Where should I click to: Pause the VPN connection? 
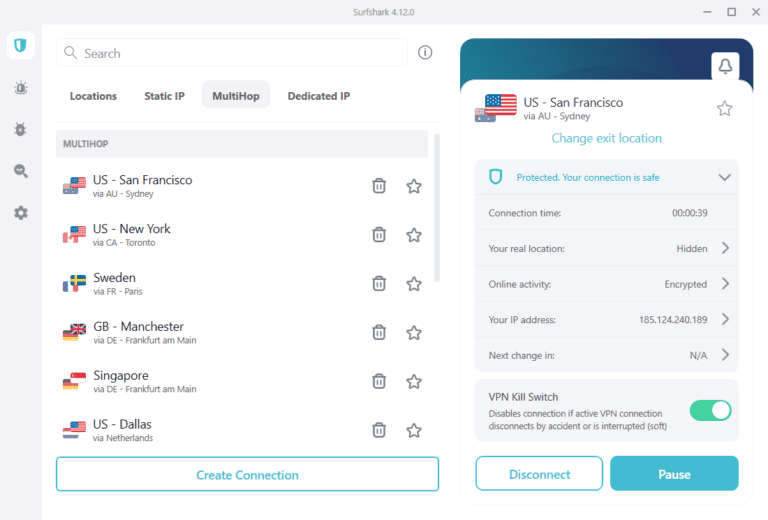tap(674, 473)
